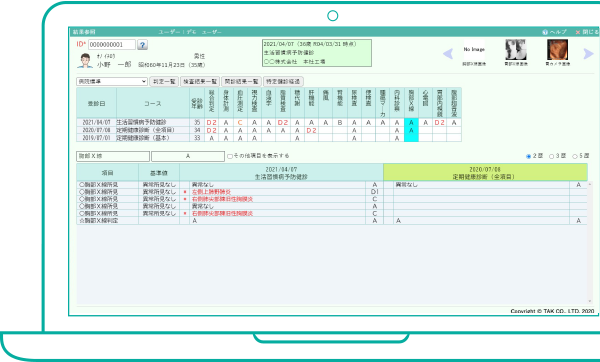Toggle the その他項目を表示する checkbox
Viewport: 600px width, 362px height.
click(230, 156)
